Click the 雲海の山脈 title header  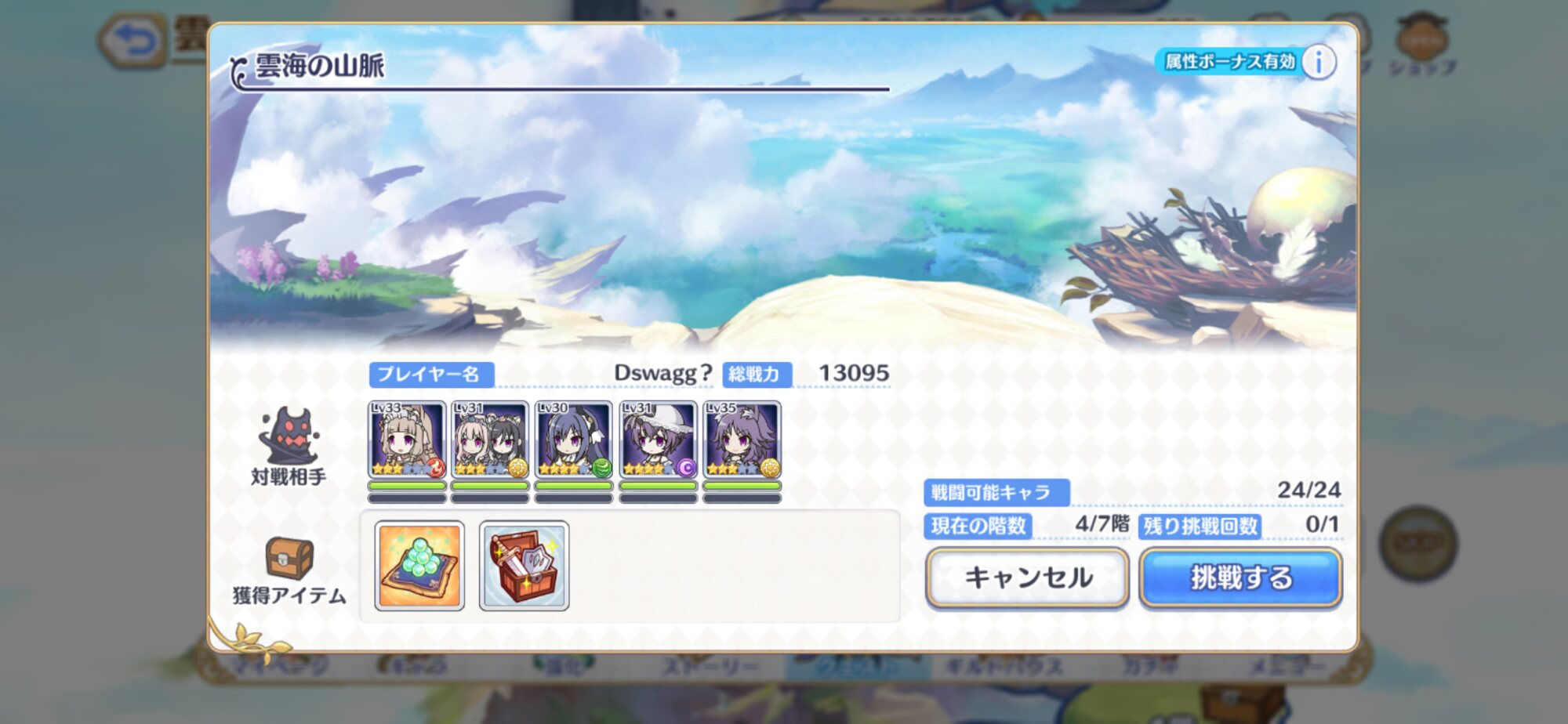320,66
